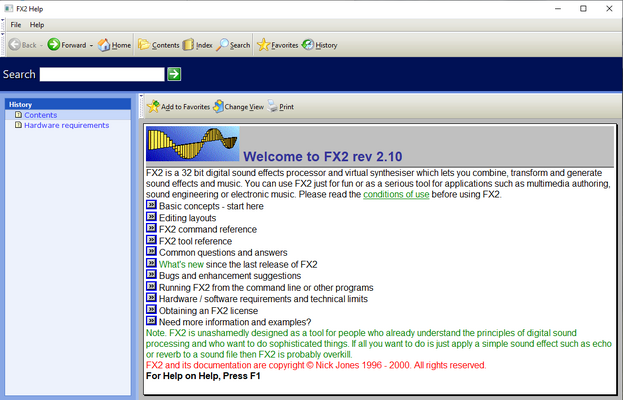Select Hardware requirements in History list
The width and height of the screenshot is (623, 400).
[66, 125]
